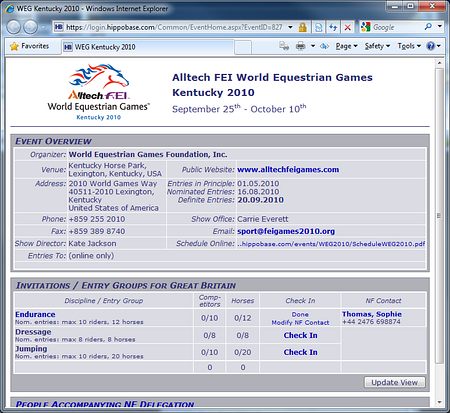Click the show office name Carrie Everett
Image resolution: width=450 pixels, height=413 pixels.
pyautogui.click(x=263, y=219)
